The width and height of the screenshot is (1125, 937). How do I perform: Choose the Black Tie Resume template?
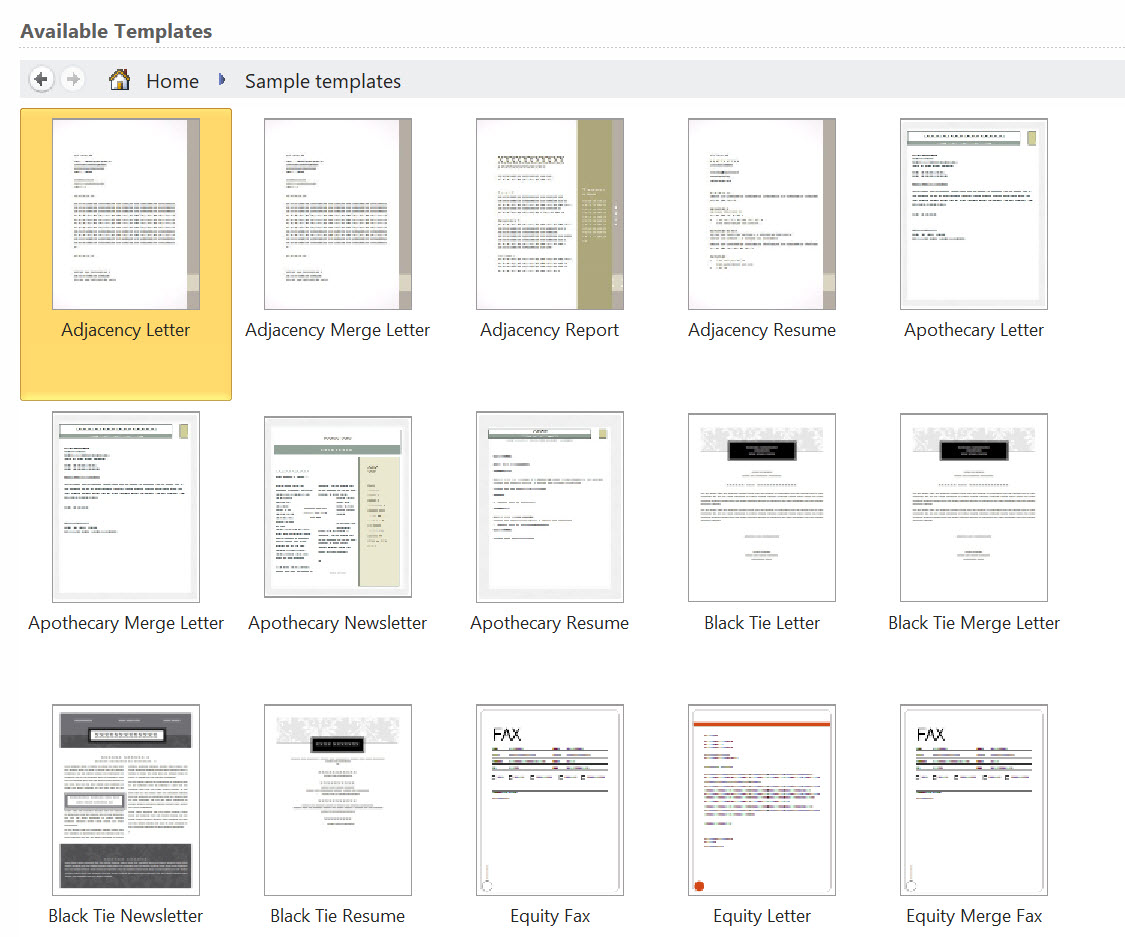click(338, 800)
